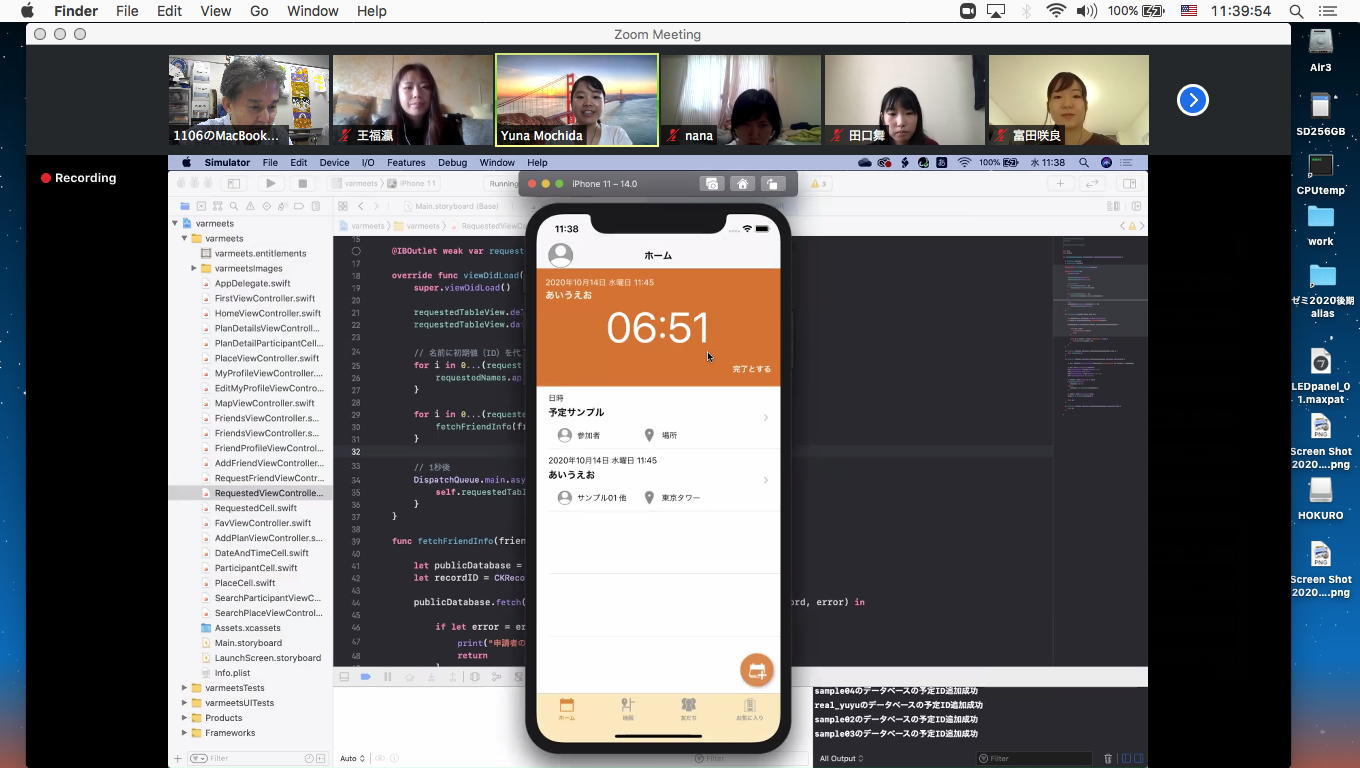Viewport: 1360px width, 768px height.
Task: Toggle the Xcode navigator sidebar button
Action: coord(233,184)
